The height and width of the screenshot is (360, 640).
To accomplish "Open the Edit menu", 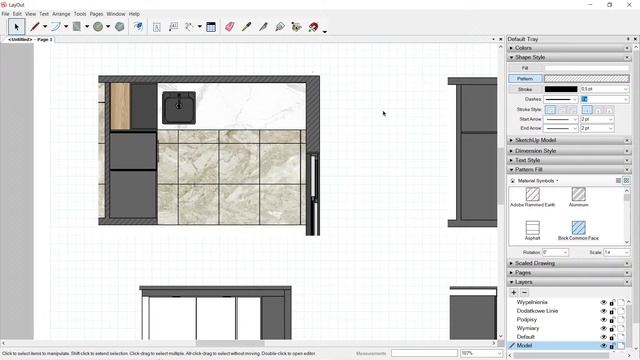I will coord(17,14).
